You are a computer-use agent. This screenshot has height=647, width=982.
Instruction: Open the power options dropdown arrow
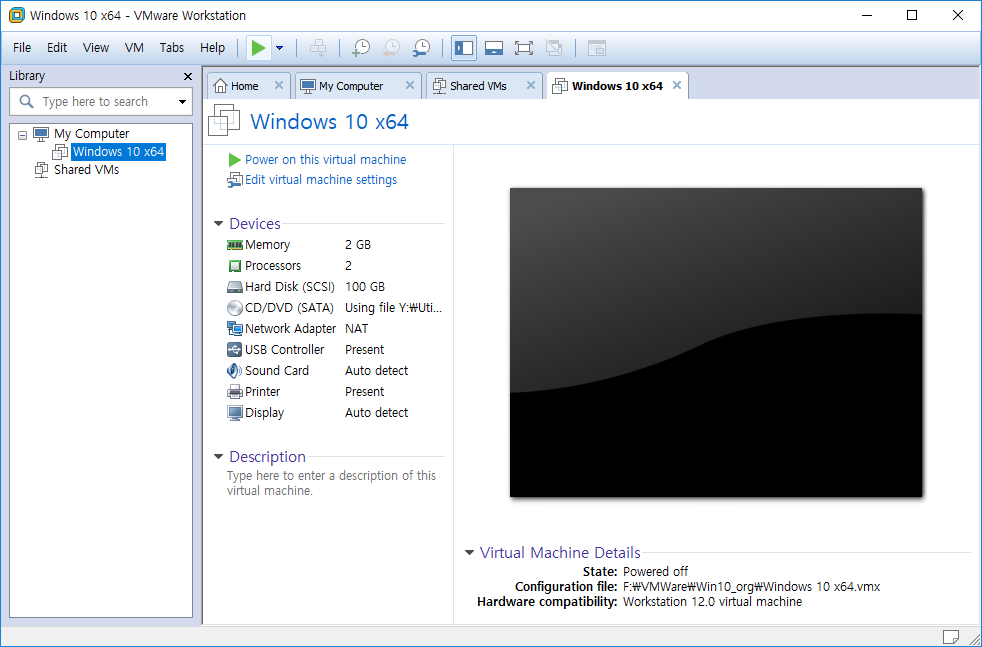click(x=279, y=48)
